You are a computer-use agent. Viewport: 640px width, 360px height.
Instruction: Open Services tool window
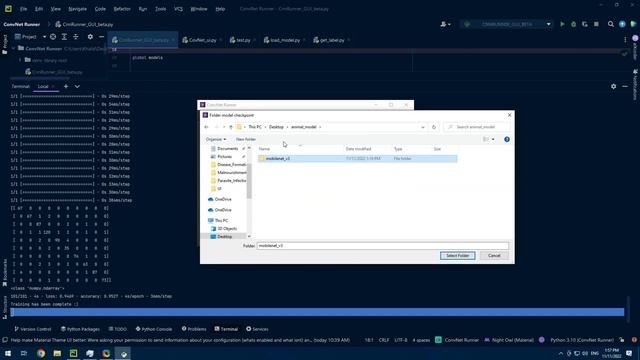click(x=257, y=329)
